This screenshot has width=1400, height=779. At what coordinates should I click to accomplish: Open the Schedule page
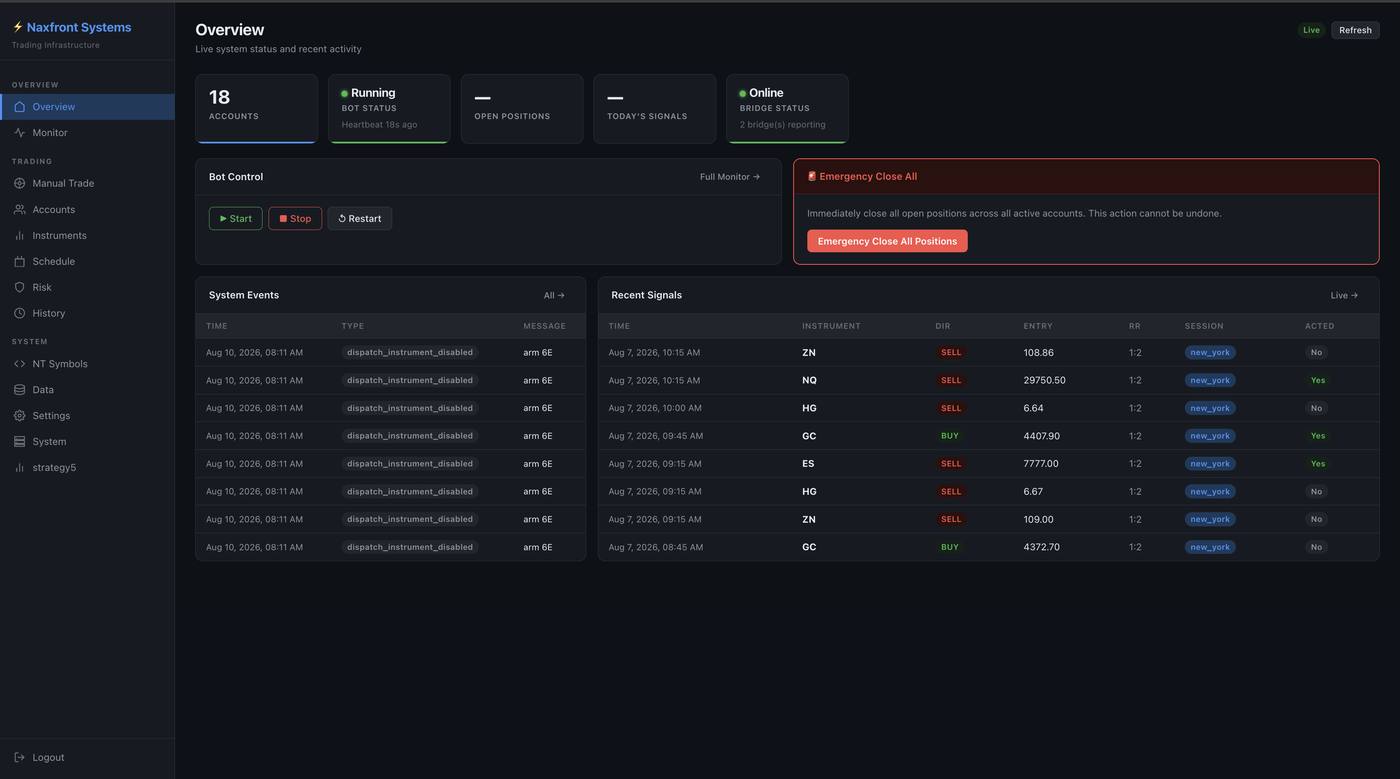click(87, 262)
